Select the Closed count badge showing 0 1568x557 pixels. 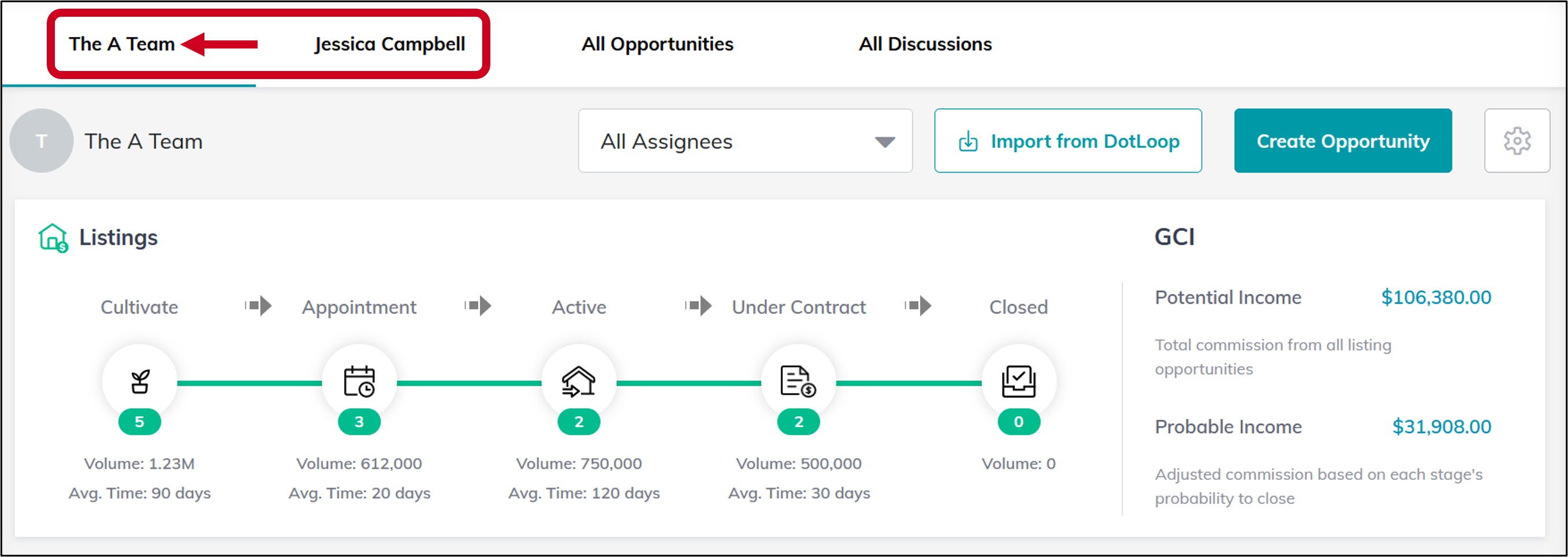tap(1018, 421)
